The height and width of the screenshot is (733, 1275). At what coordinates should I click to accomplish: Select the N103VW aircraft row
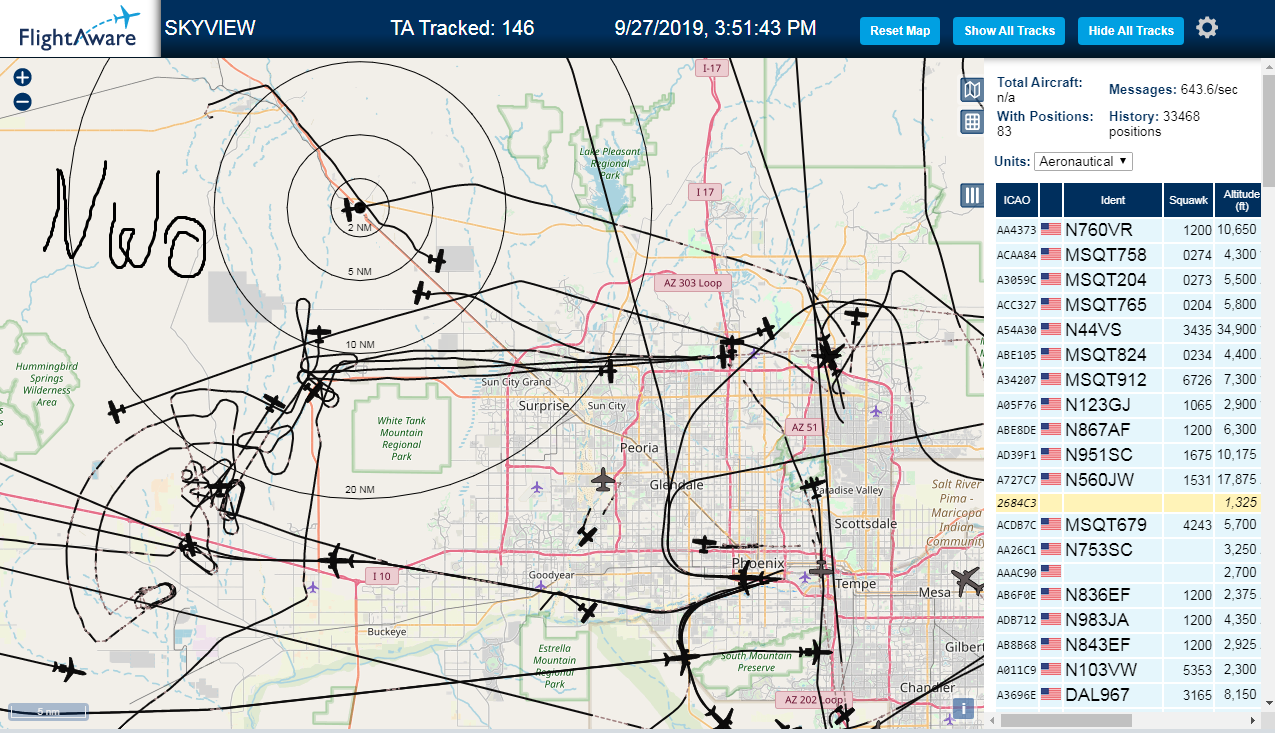click(x=1128, y=669)
